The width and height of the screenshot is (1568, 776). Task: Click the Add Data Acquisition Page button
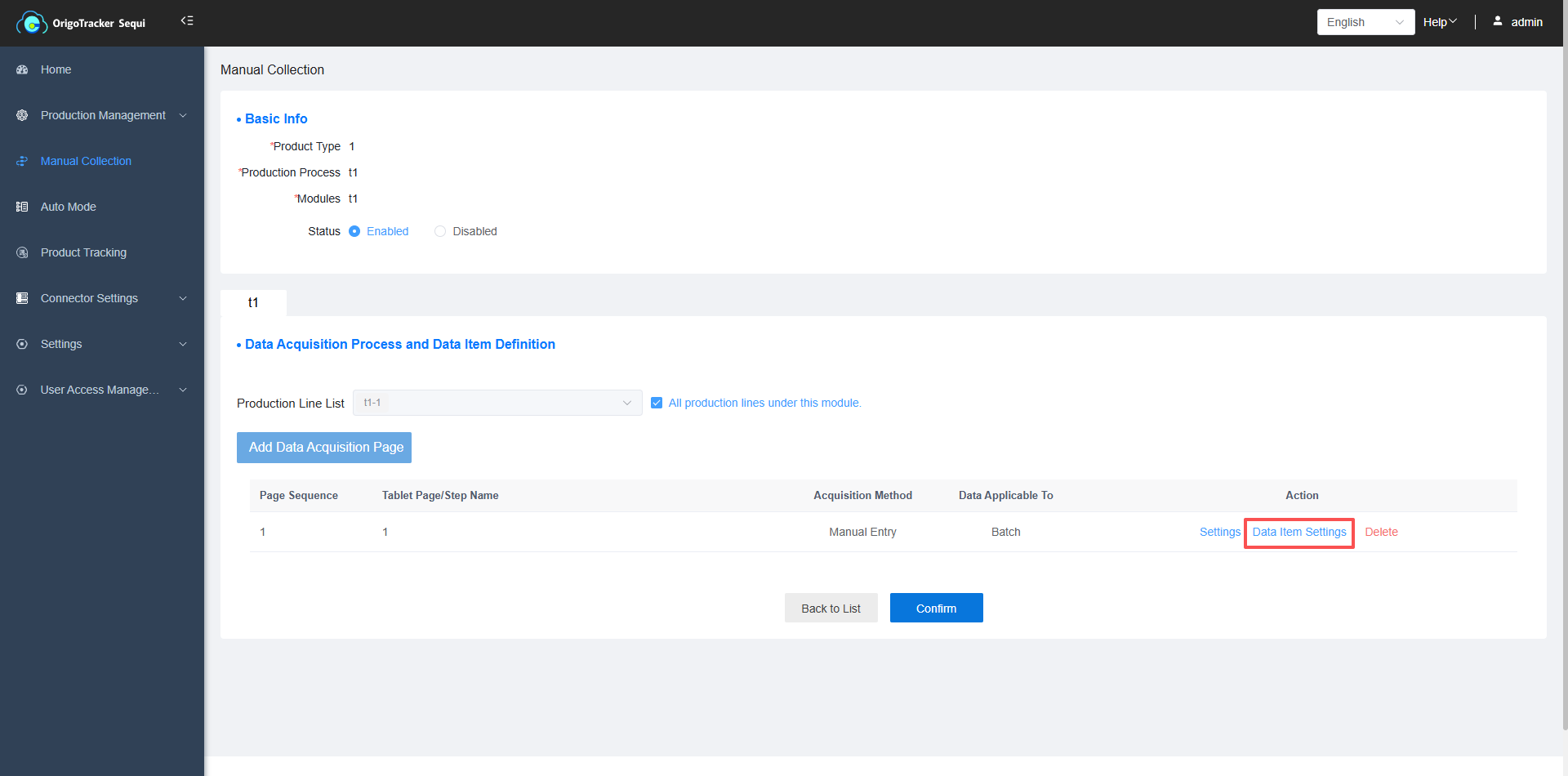coord(324,448)
